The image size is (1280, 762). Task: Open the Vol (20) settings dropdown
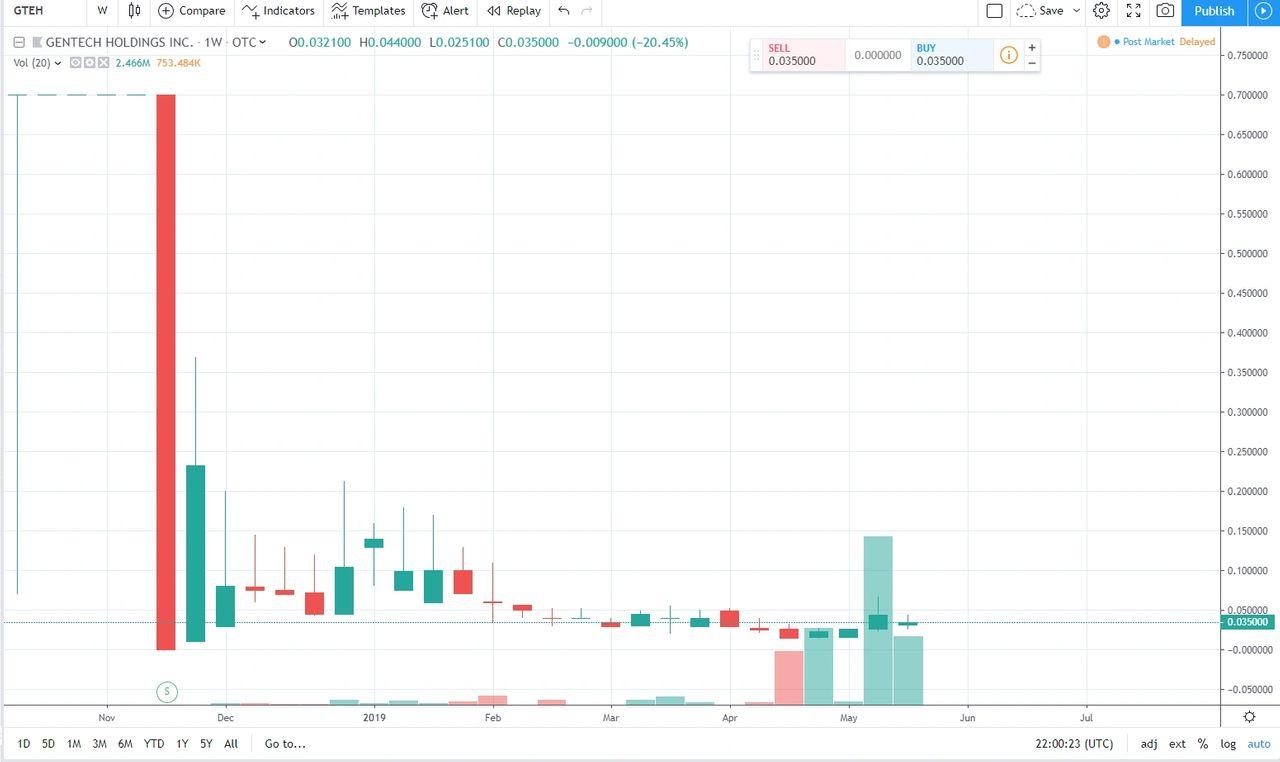coord(57,62)
